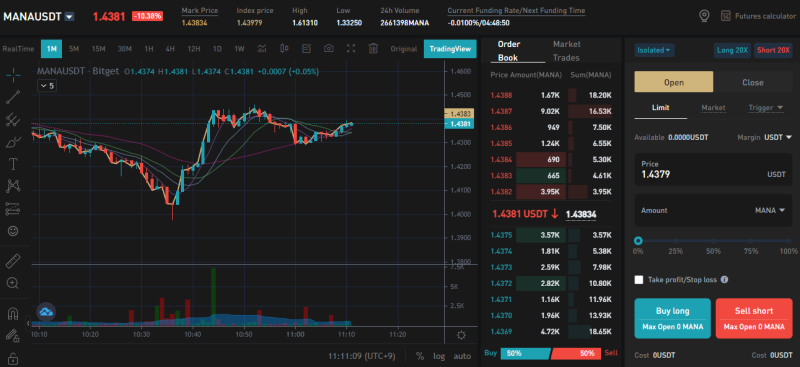Click the note edit icon in toolbar

point(307,48)
